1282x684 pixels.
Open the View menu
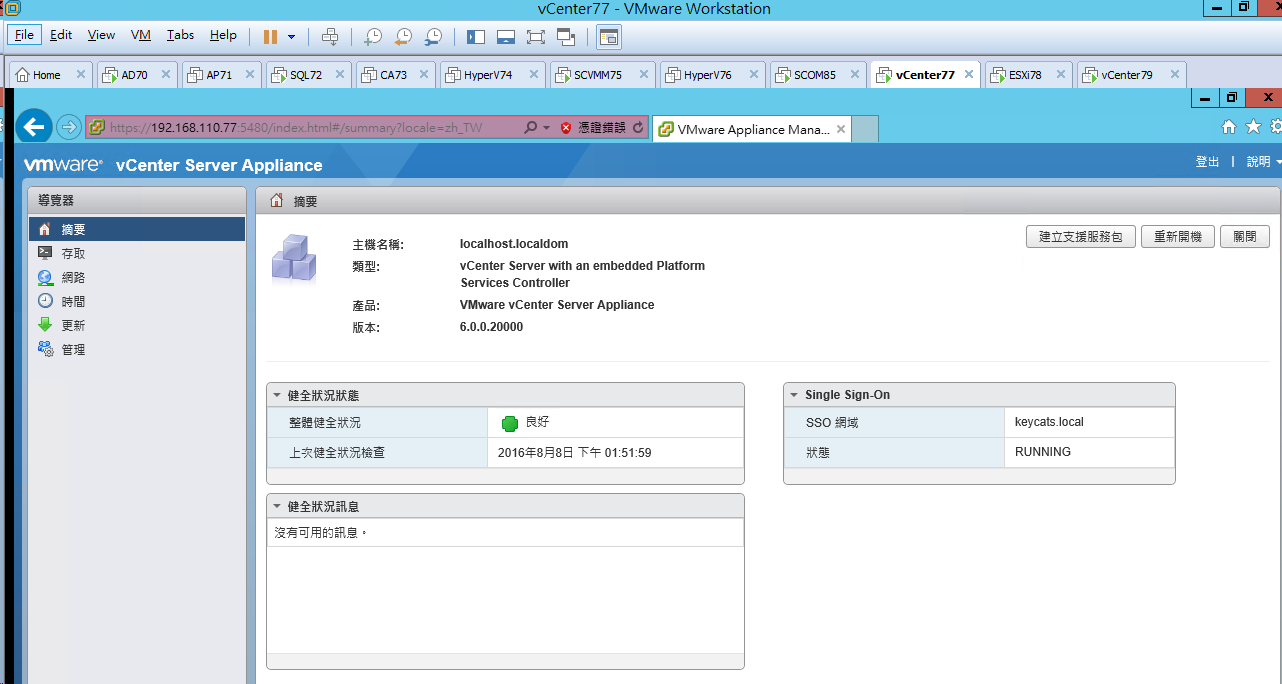click(x=101, y=35)
